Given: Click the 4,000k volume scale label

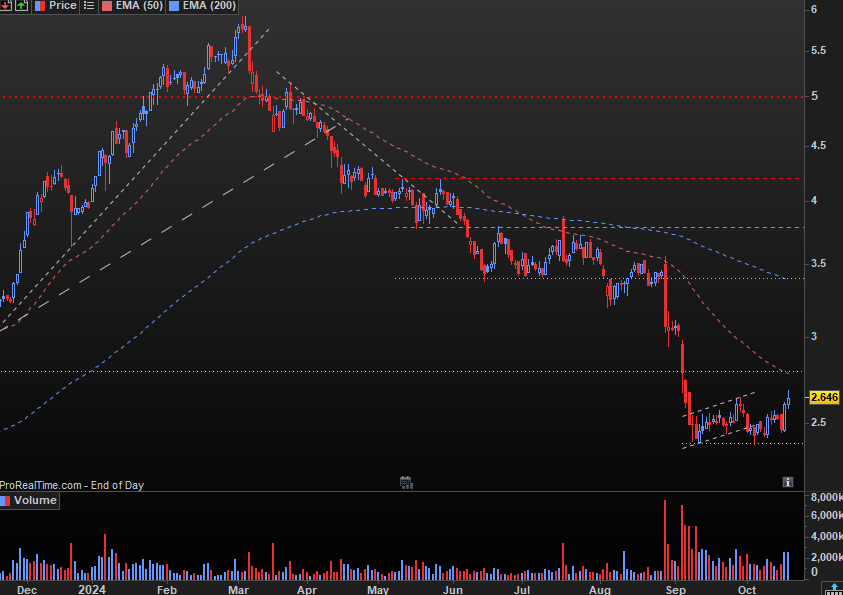Looking at the screenshot, I should click(827, 536).
